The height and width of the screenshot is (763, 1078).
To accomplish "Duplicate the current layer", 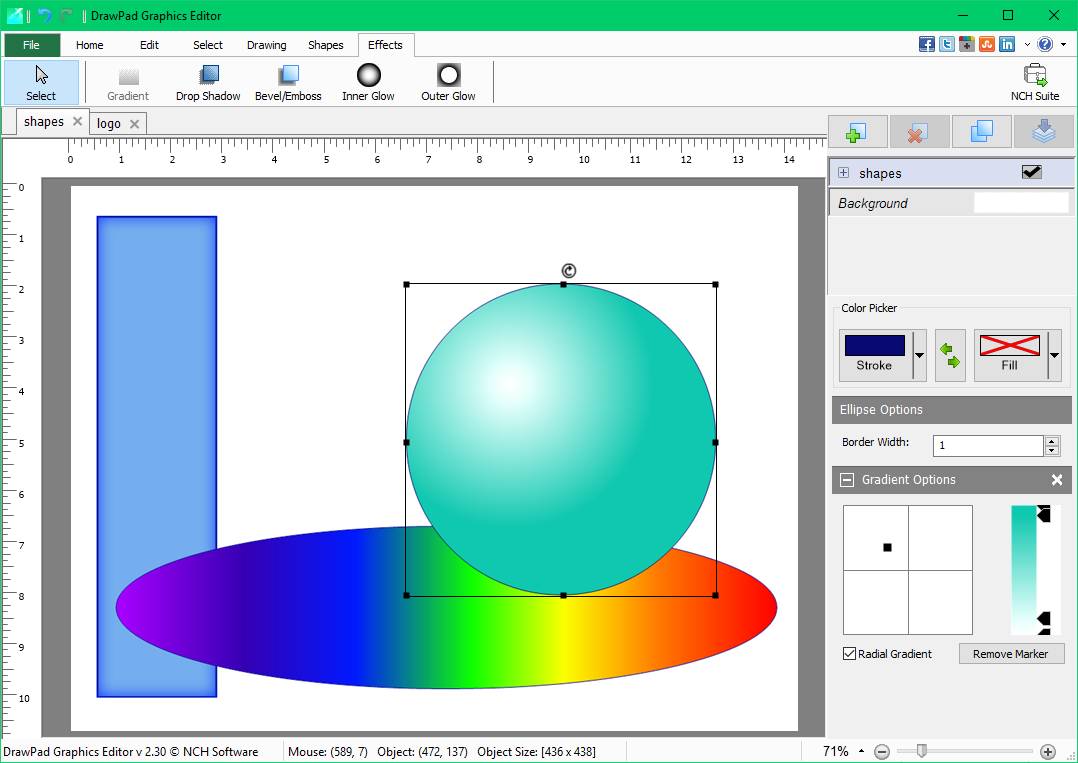I will (x=981, y=131).
